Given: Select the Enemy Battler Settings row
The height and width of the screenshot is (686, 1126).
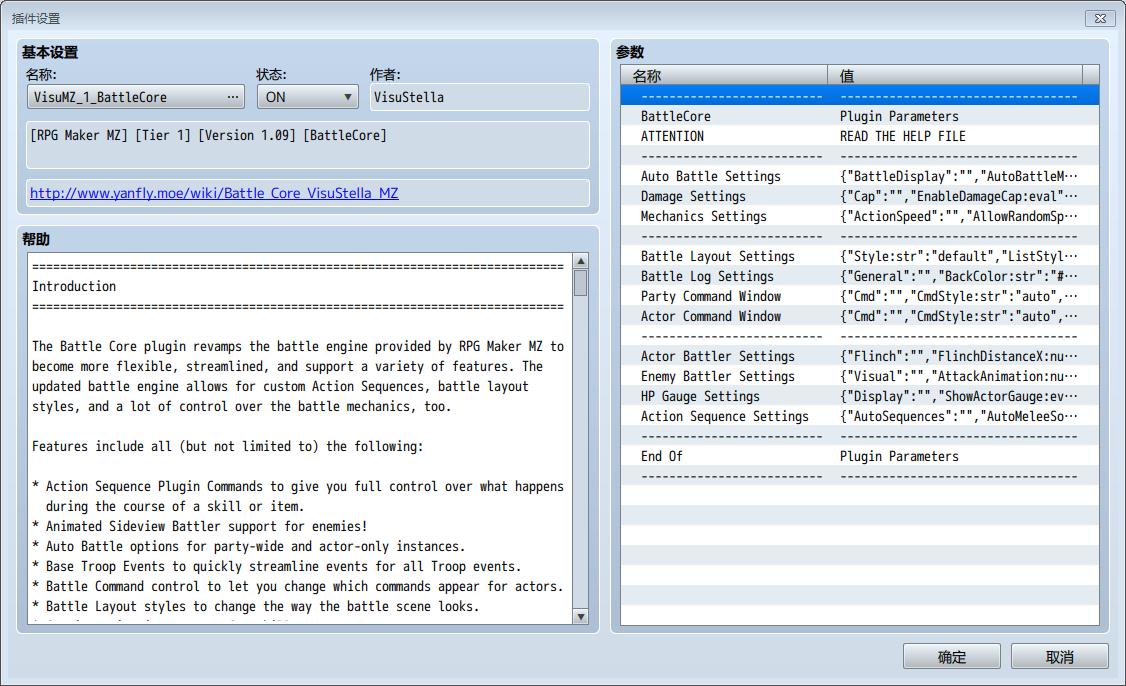Looking at the screenshot, I should coord(860,376).
